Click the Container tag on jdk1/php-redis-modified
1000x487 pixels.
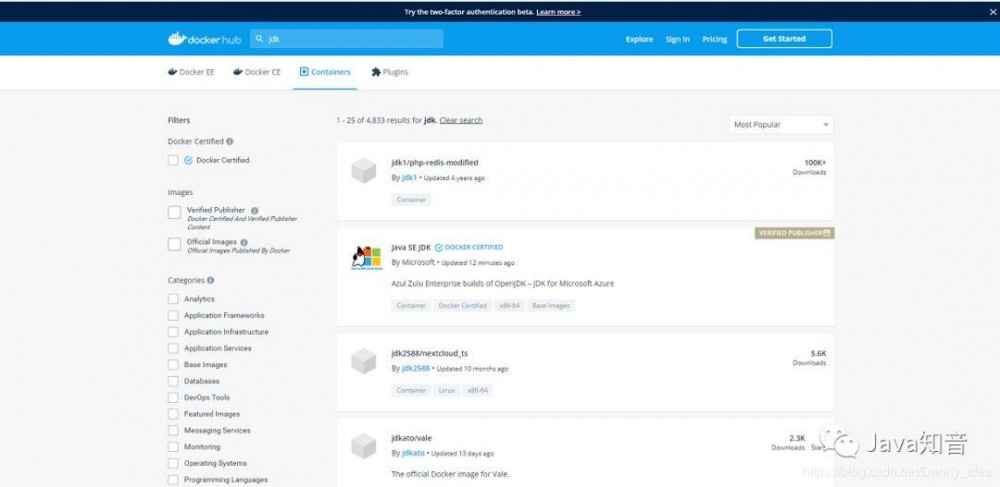411,200
